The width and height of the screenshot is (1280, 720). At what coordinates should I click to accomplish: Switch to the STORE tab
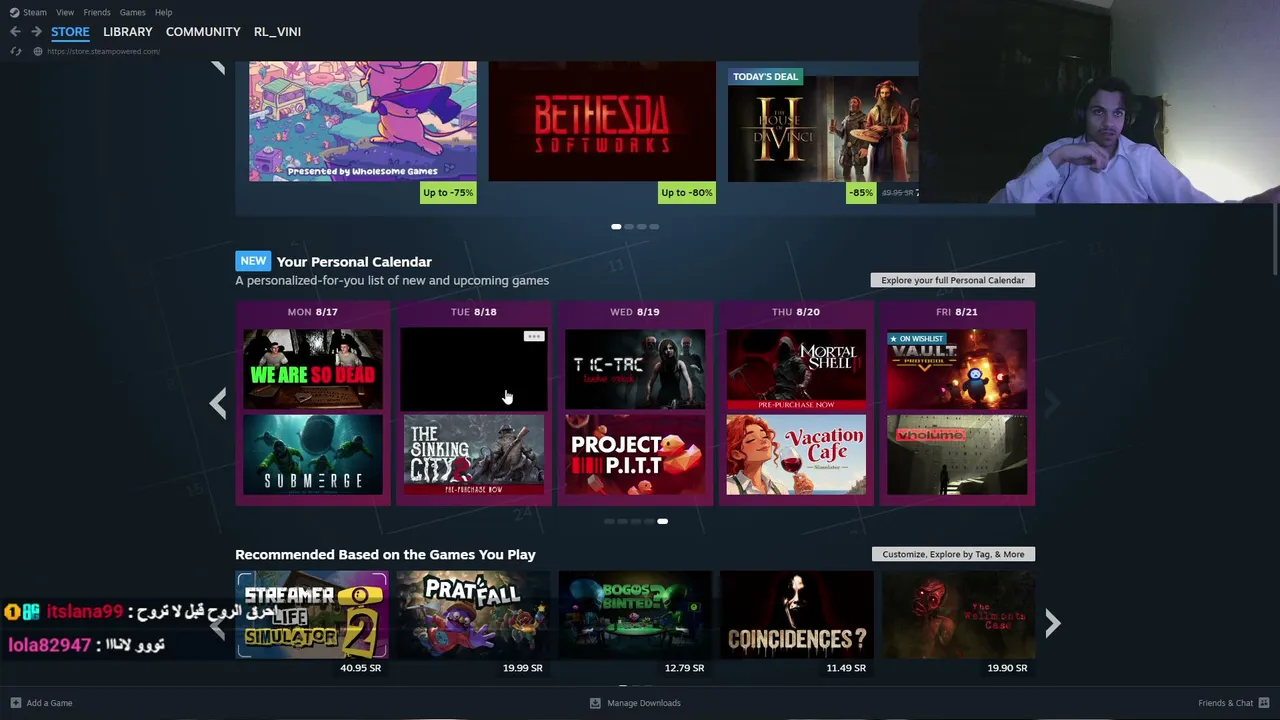coord(70,32)
